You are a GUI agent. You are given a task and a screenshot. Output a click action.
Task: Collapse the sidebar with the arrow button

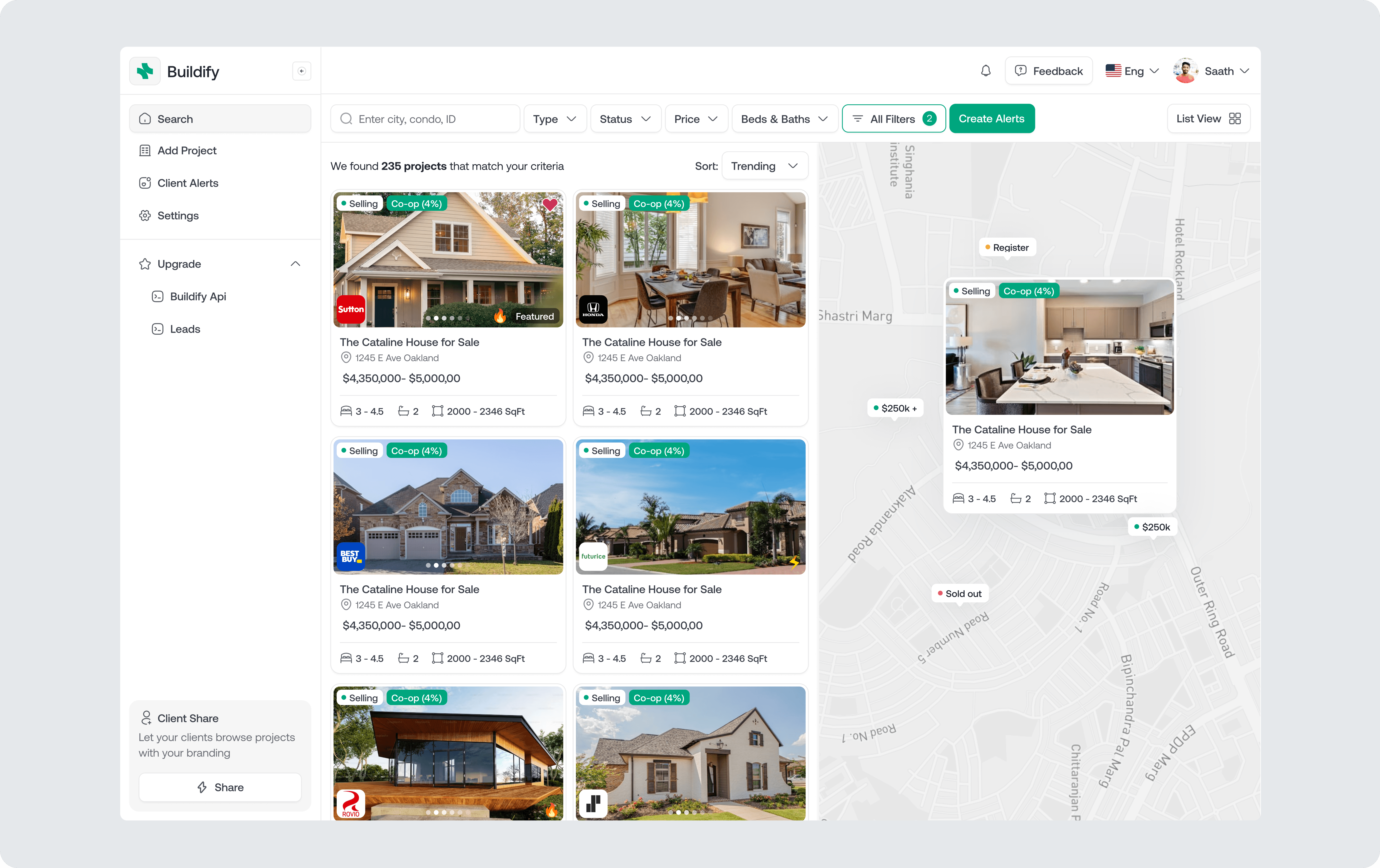click(302, 71)
